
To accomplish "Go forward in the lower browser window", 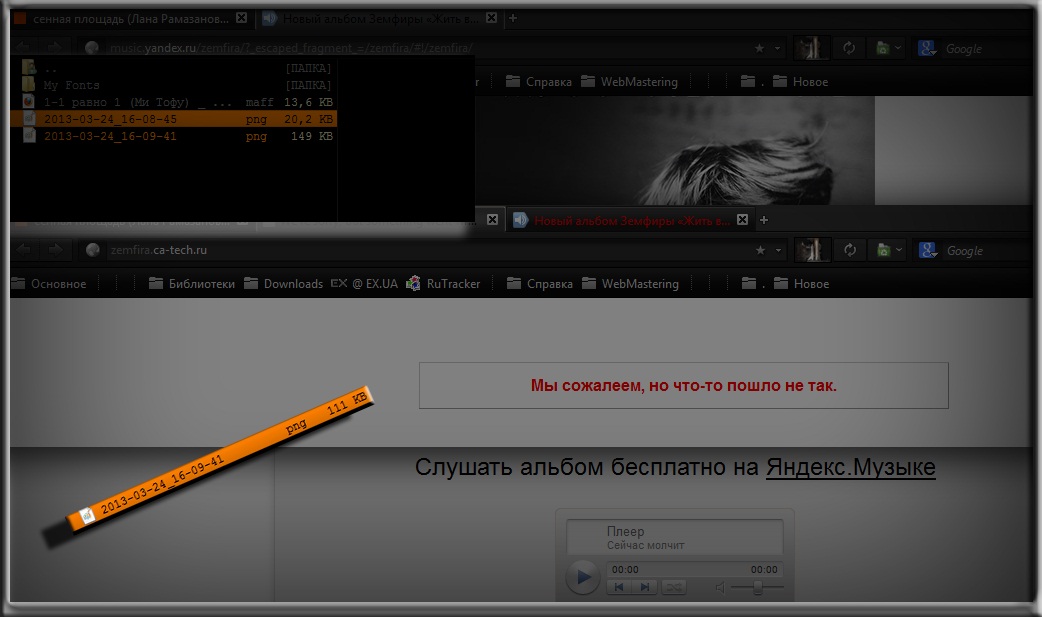I will click(x=55, y=250).
